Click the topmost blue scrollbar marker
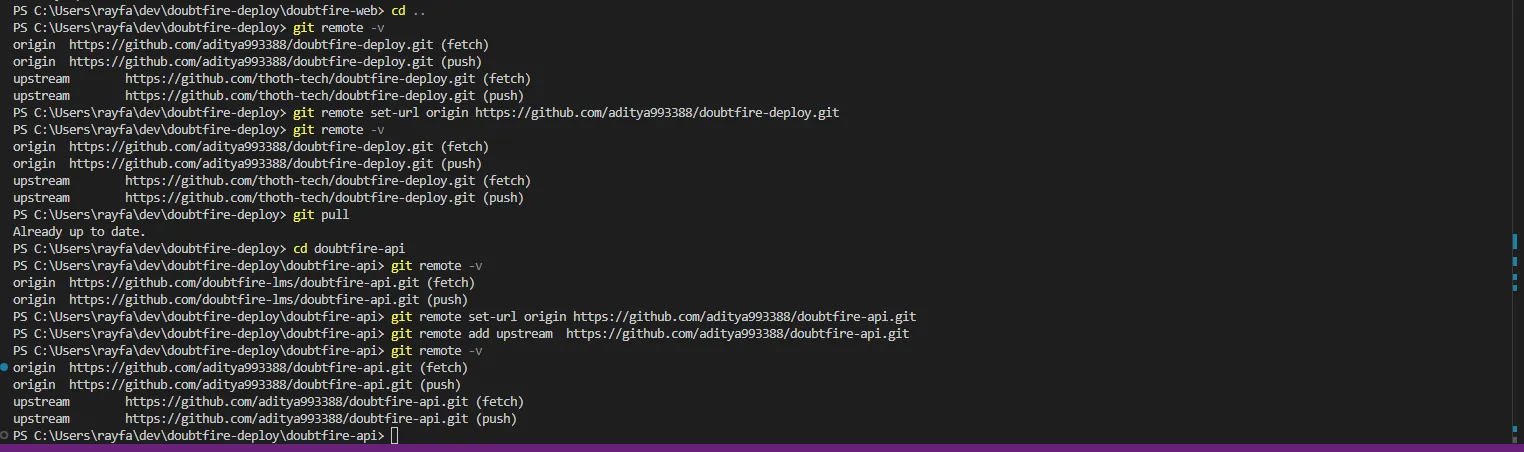The image size is (1524, 452). 1516,241
